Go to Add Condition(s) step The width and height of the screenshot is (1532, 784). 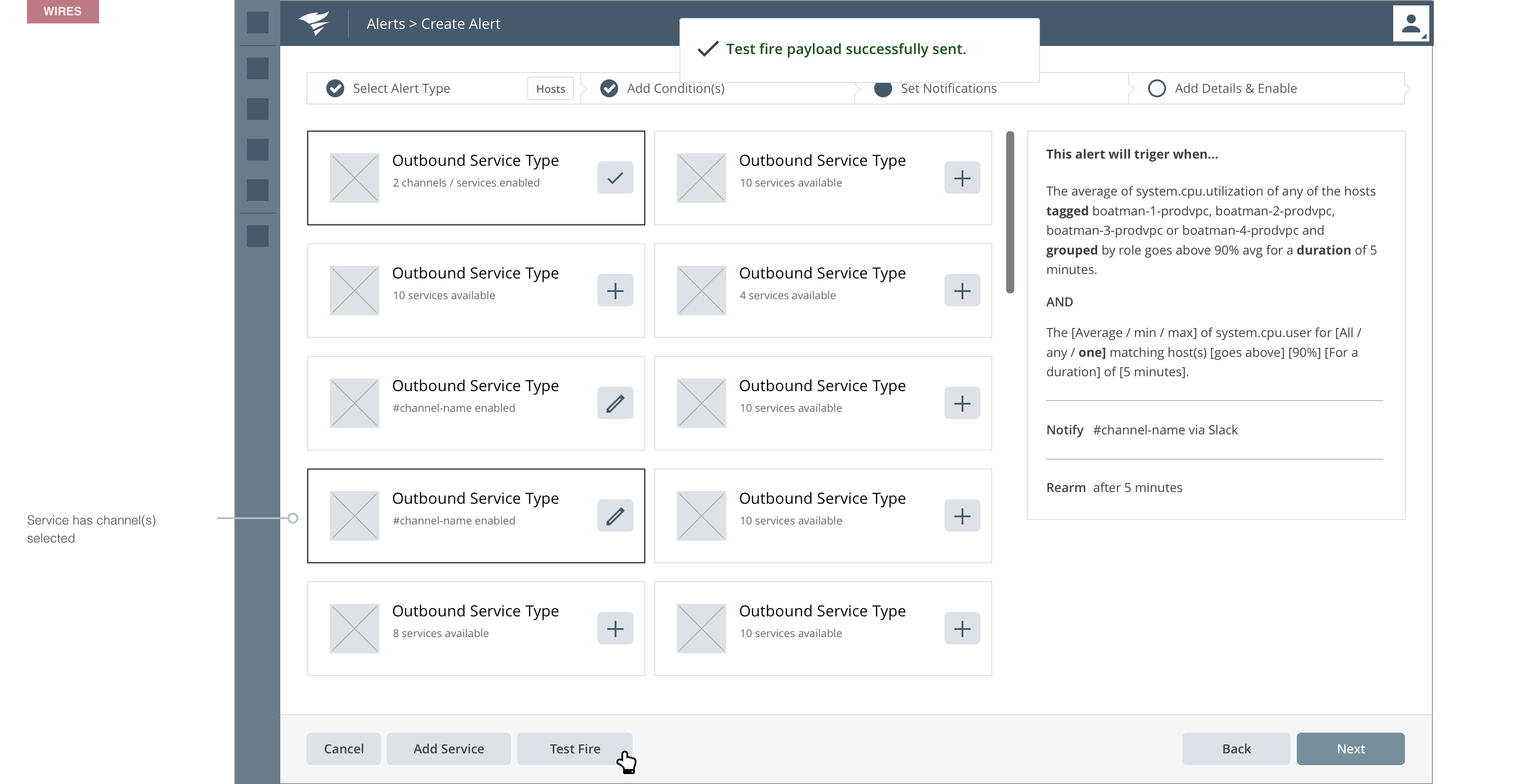(x=675, y=89)
